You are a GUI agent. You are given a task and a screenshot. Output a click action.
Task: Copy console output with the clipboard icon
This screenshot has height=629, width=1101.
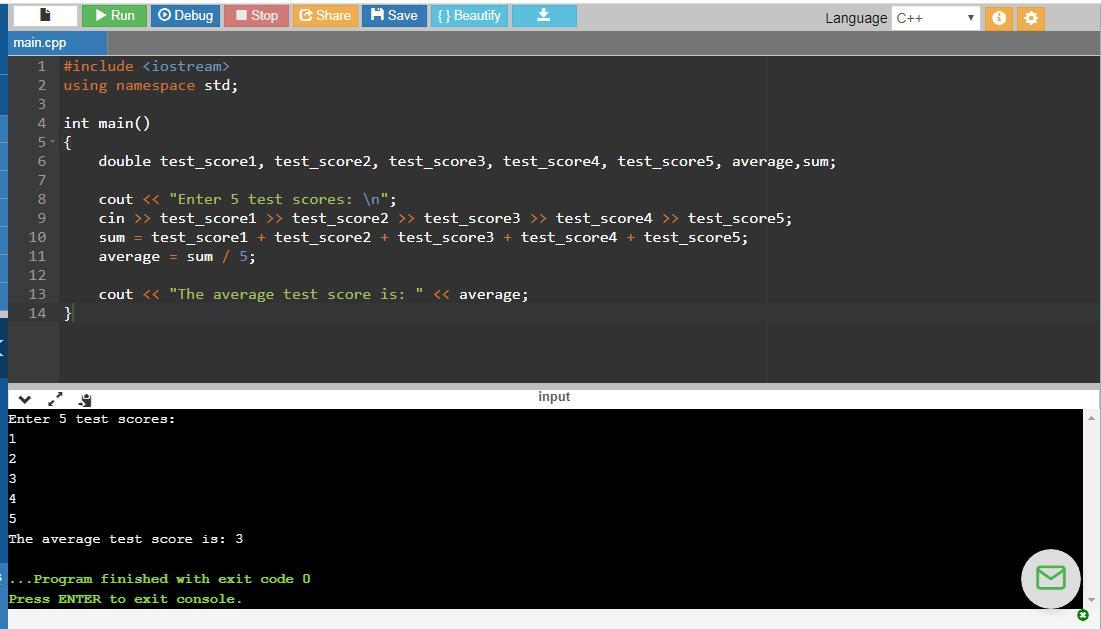[85, 400]
